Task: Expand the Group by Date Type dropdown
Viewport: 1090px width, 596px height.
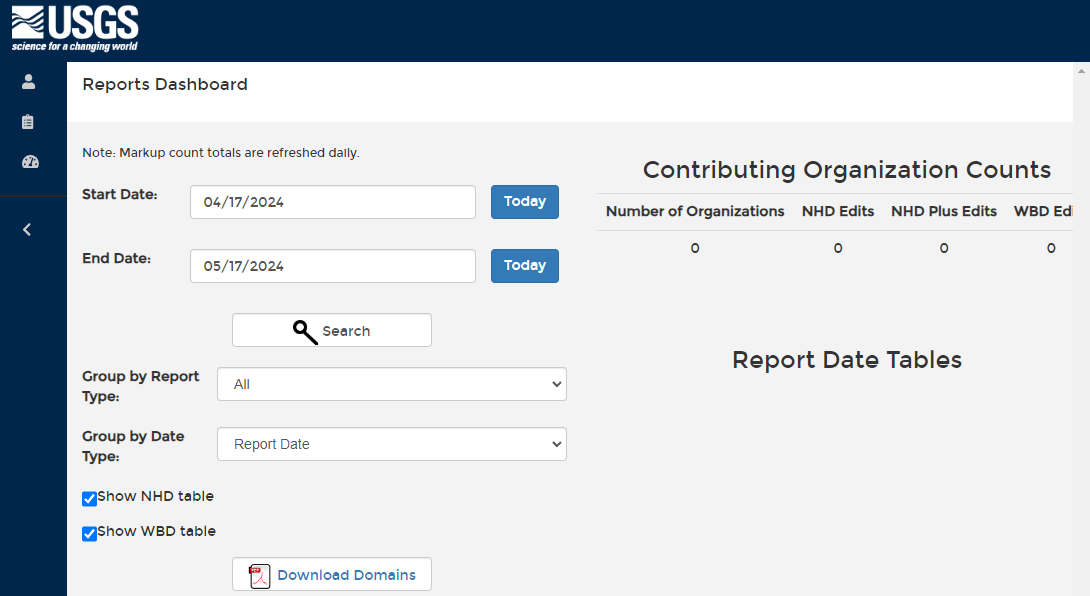Action: (391, 445)
